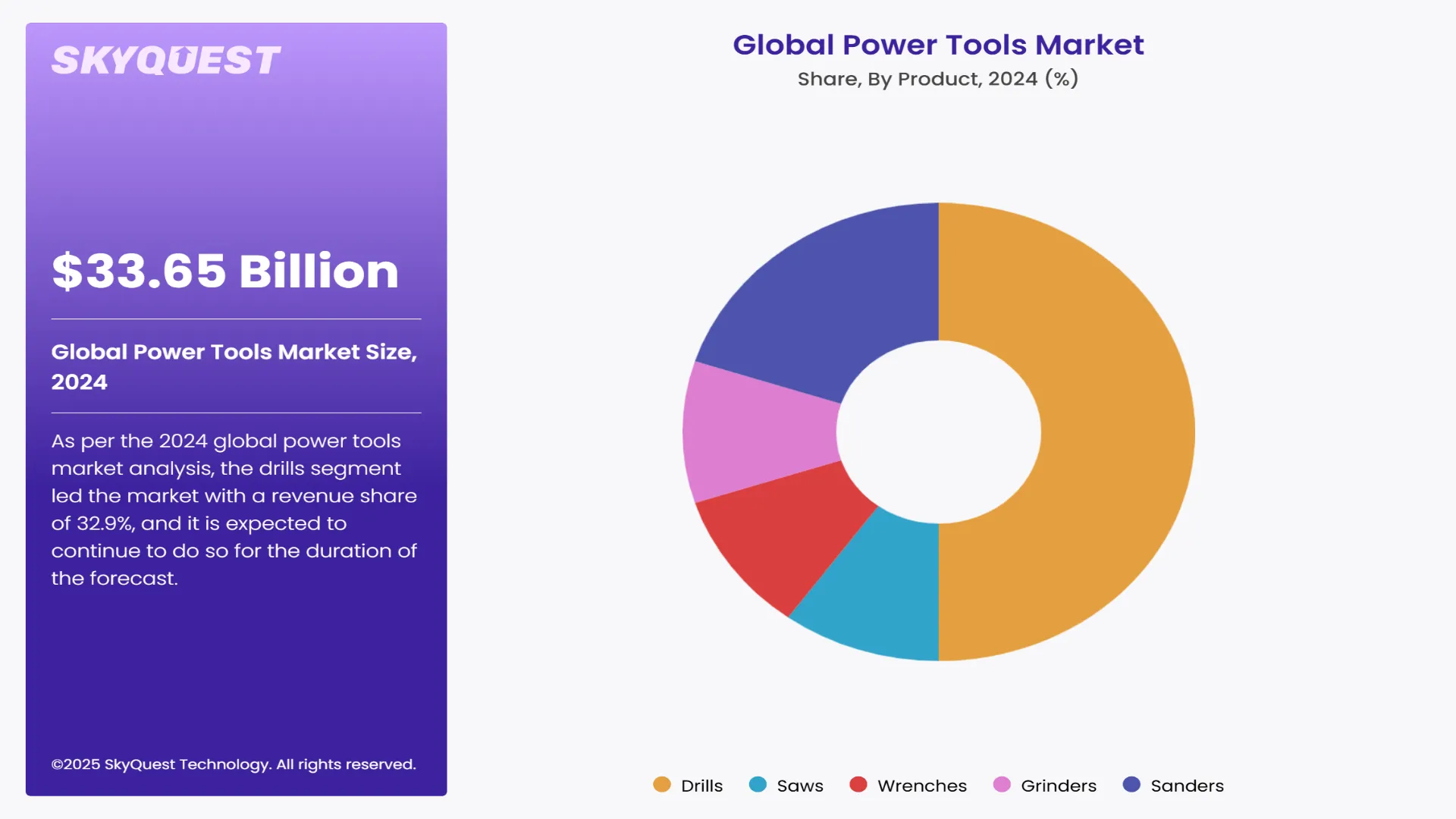Viewport: 1456px width, 819px height.
Task: Click the SkyQuest copyright notice
Action: pyautogui.click(x=234, y=764)
